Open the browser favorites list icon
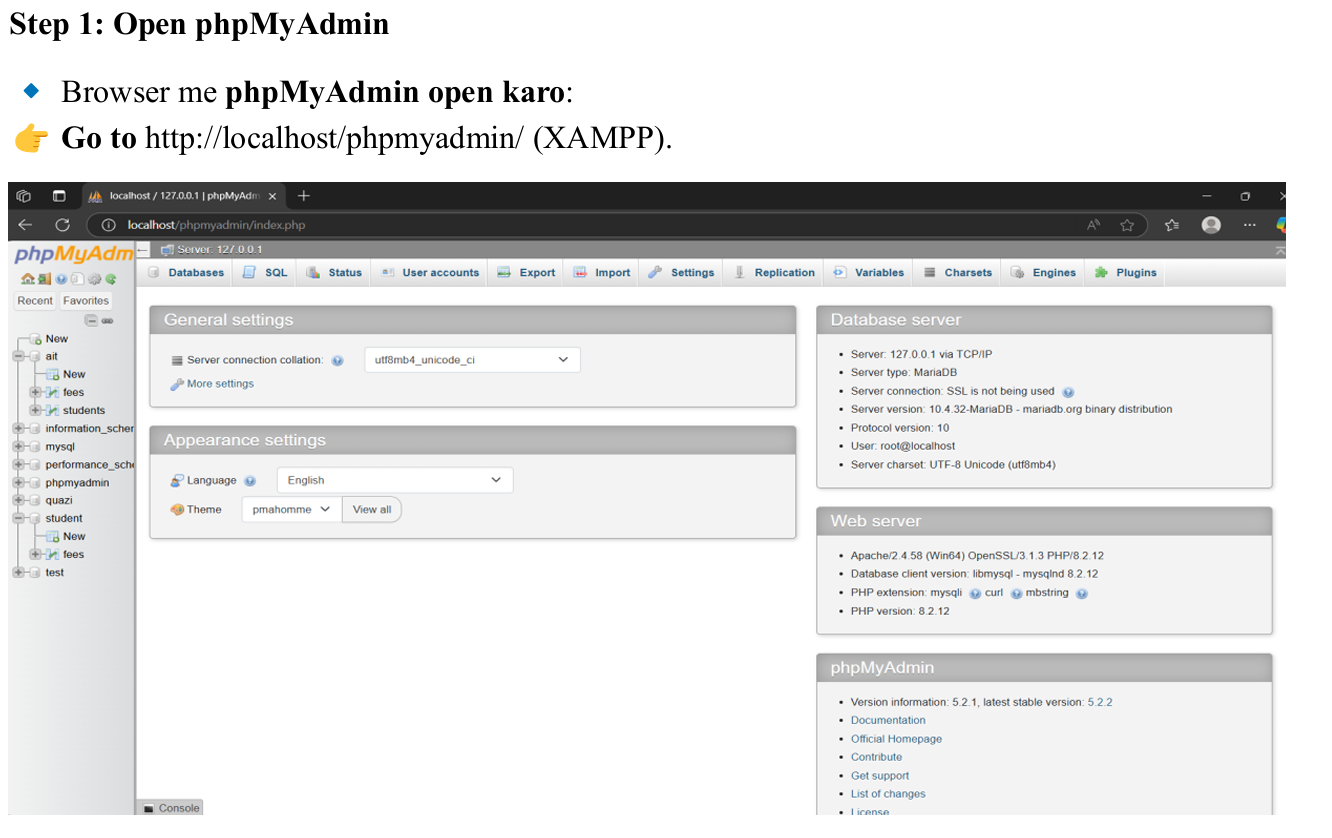 (x=1172, y=225)
